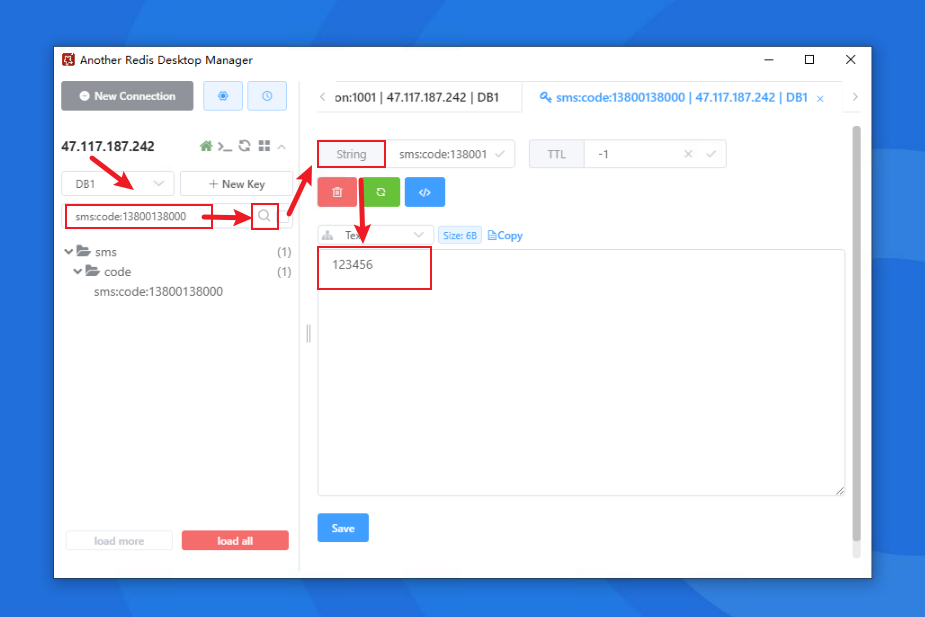Open the command log clock icon
This screenshot has width=925, height=617.
pyautogui.click(x=267, y=96)
